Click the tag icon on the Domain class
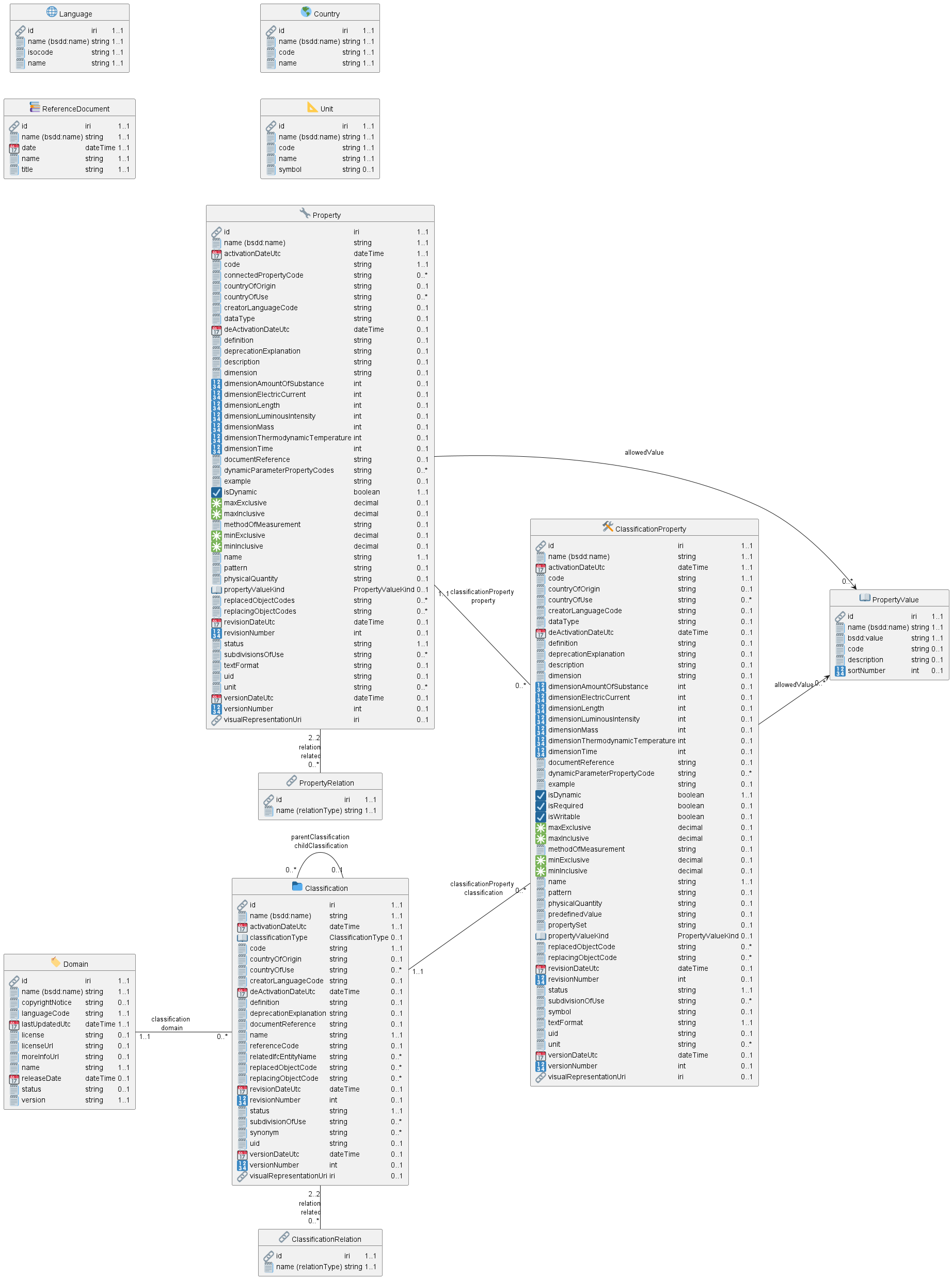The width and height of the screenshot is (952, 1279). click(56, 962)
